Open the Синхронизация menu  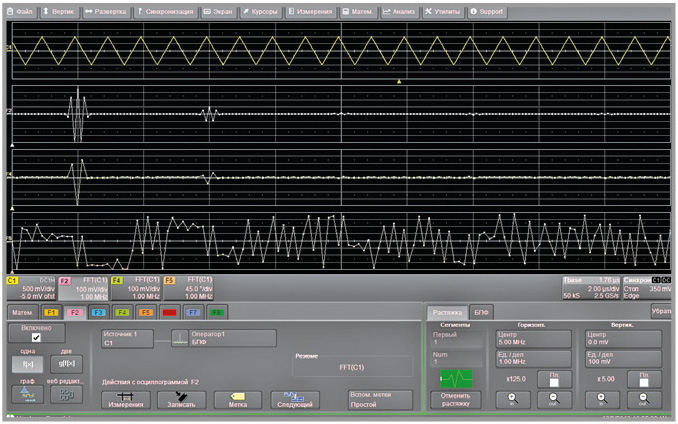click(x=165, y=11)
